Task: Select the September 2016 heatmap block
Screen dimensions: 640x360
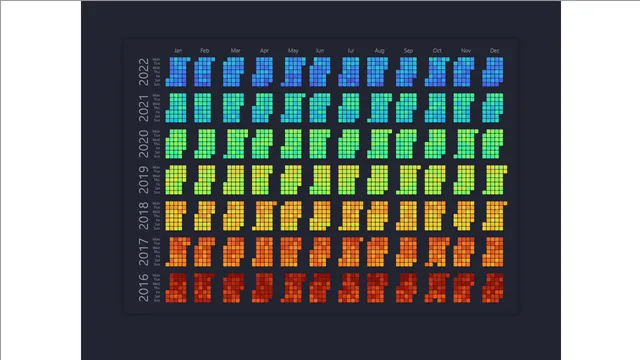Action: (x=407, y=288)
